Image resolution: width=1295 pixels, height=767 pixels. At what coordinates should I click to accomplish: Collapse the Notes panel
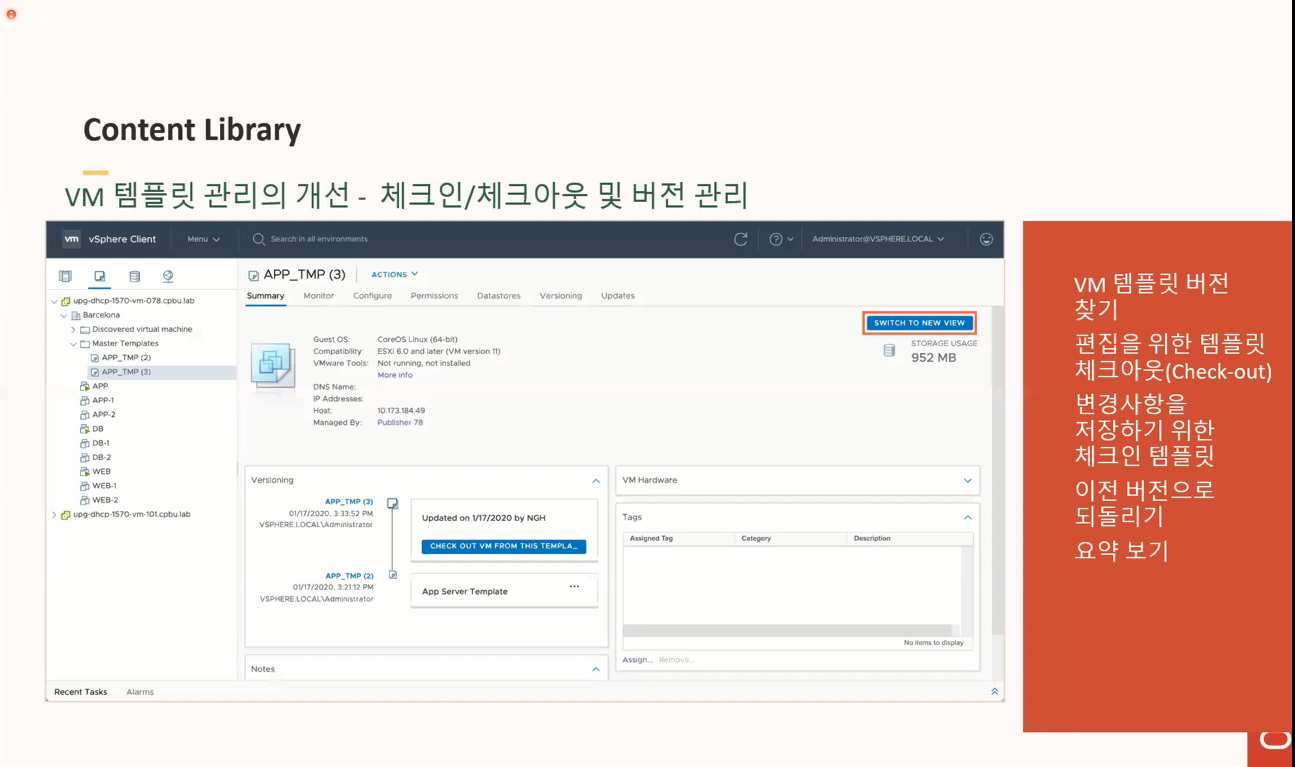point(596,670)
